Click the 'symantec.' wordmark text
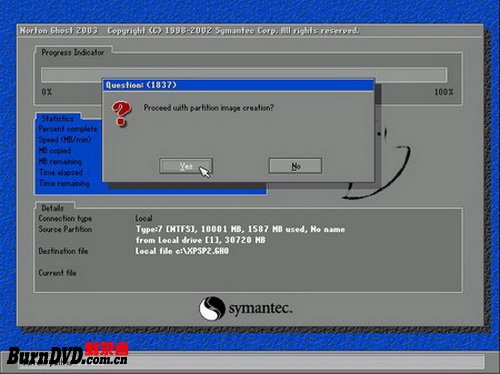Image resolution: width=500 pixels, height=374 pixels. [260, 308]
